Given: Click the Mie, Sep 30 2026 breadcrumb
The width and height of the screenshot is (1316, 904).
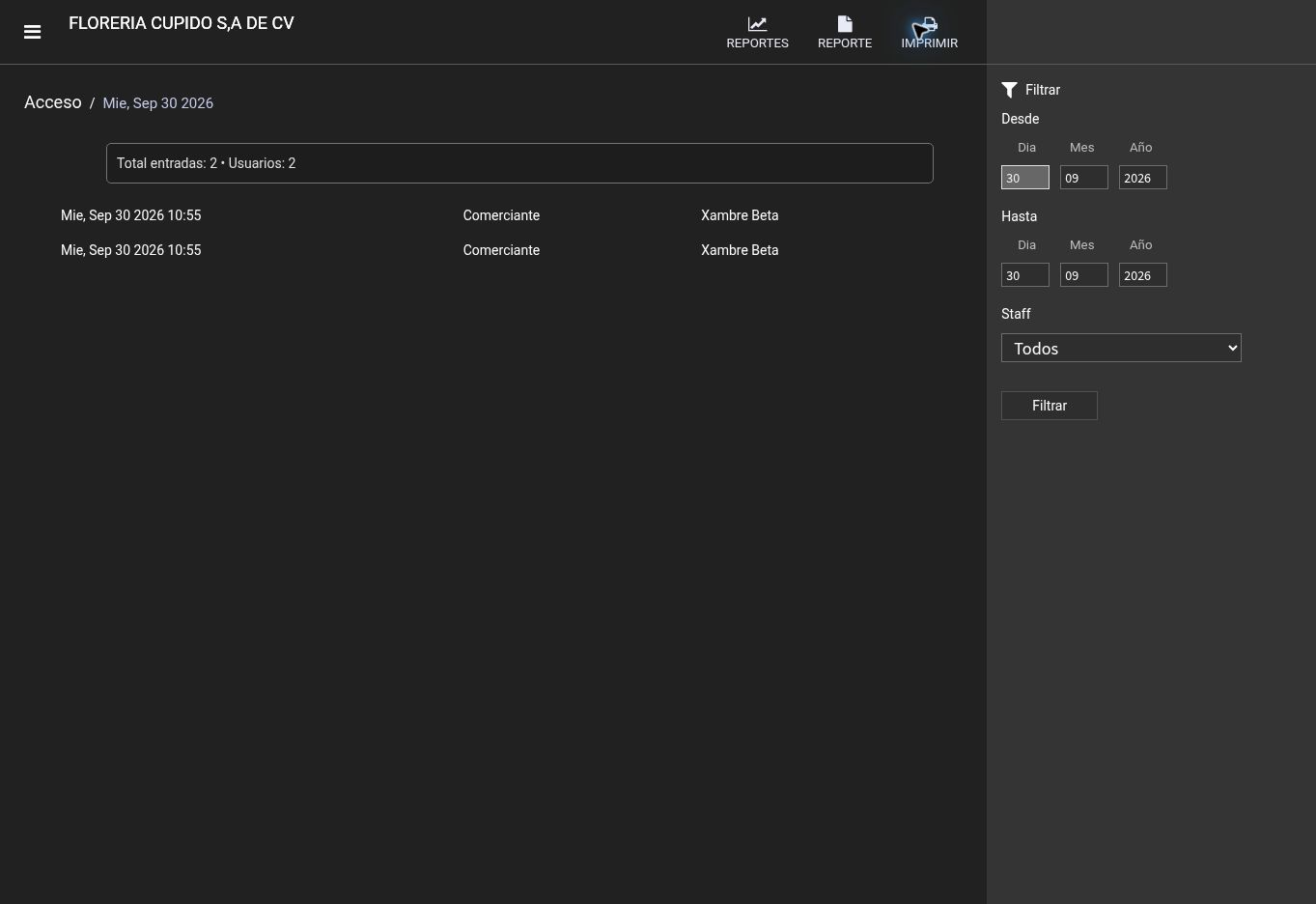Looking at the screenshot, I should tap(158, 103).
